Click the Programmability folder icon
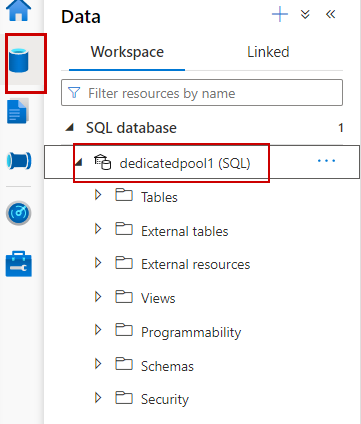The image size is (361, 424). coord(124,330)
